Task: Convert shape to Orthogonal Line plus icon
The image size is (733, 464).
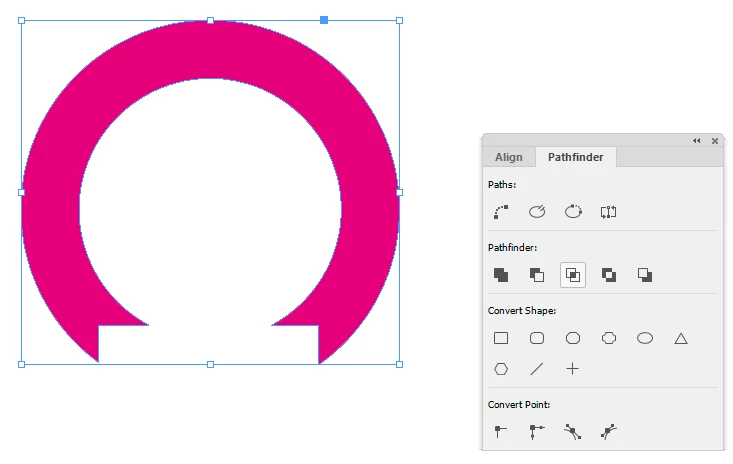Action: coord(573,369)
